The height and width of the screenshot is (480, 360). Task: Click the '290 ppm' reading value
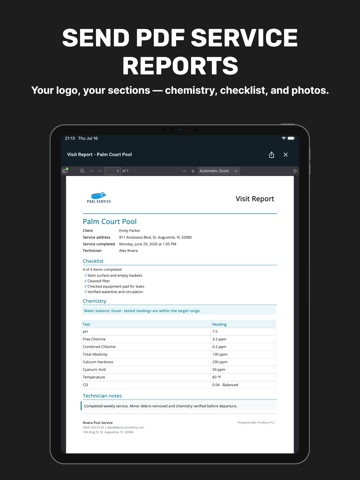[220, 362]
